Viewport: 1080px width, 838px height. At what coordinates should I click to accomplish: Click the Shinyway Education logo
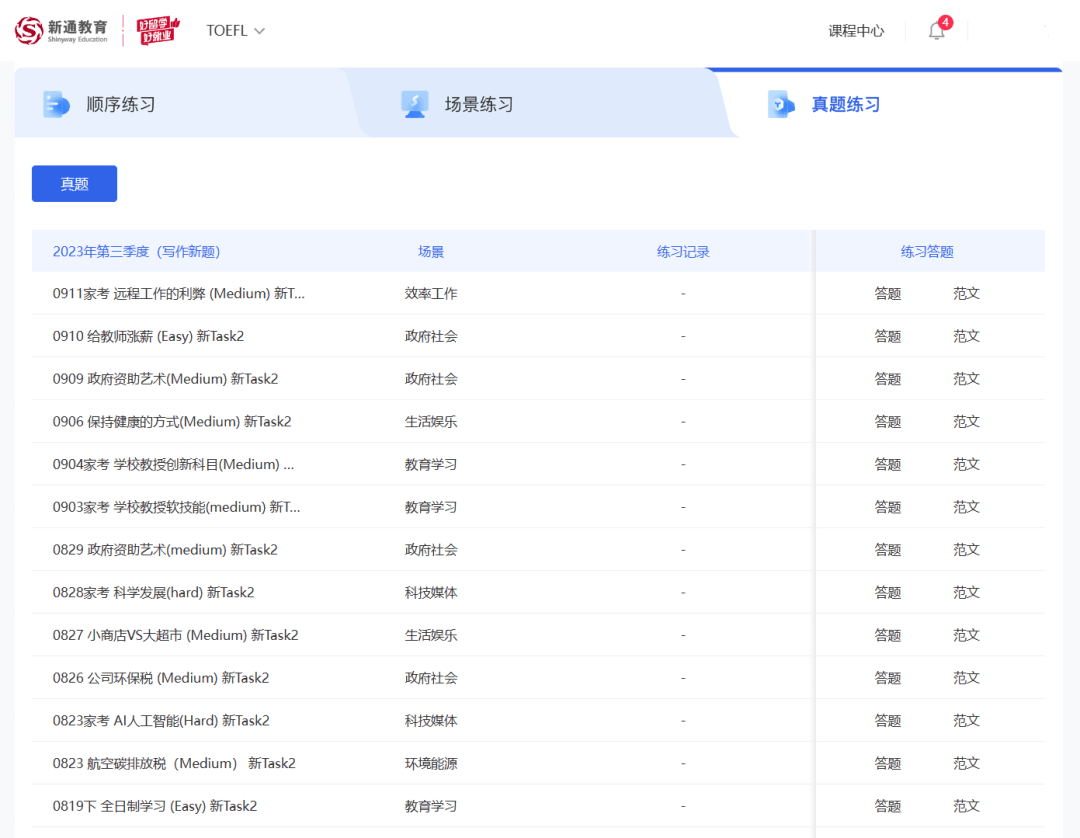(61, 30)
